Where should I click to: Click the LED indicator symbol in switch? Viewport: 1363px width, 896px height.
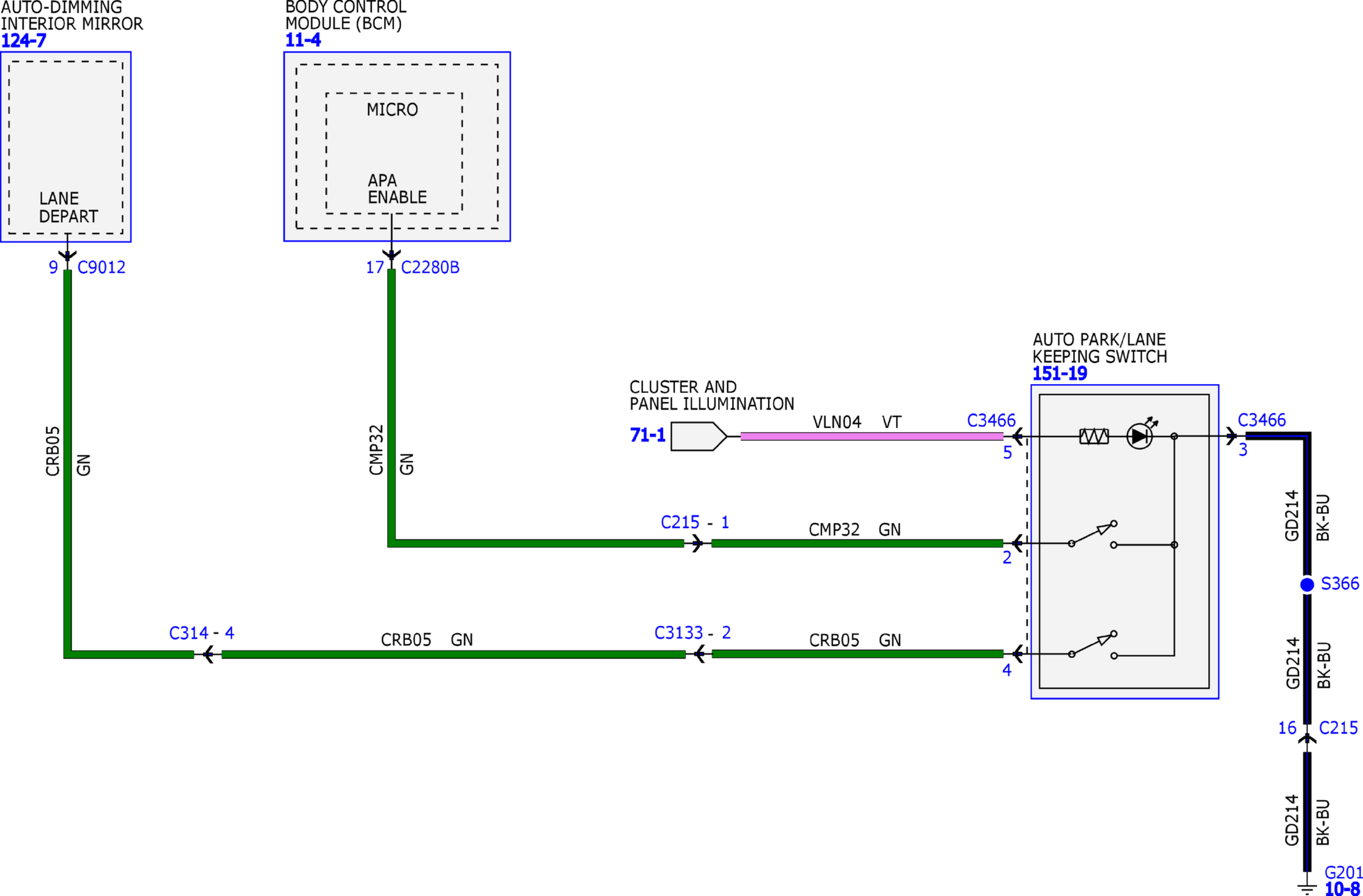tap(1140, 435)
